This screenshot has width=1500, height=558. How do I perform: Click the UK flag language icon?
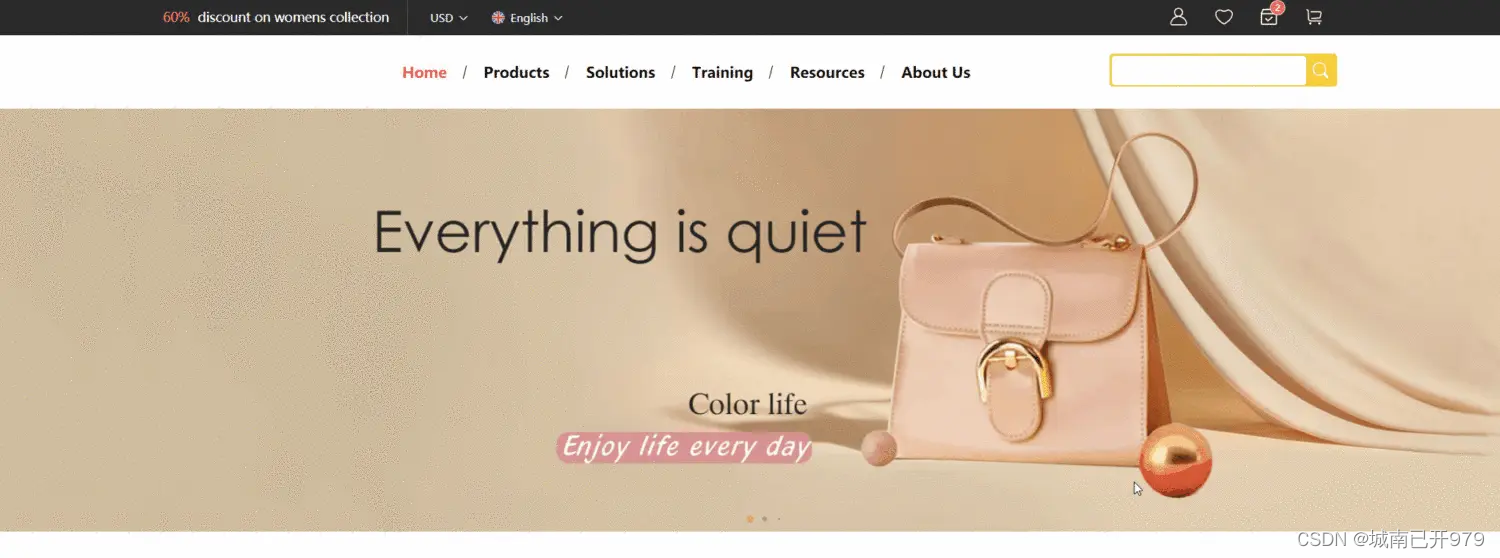(498, 18)
